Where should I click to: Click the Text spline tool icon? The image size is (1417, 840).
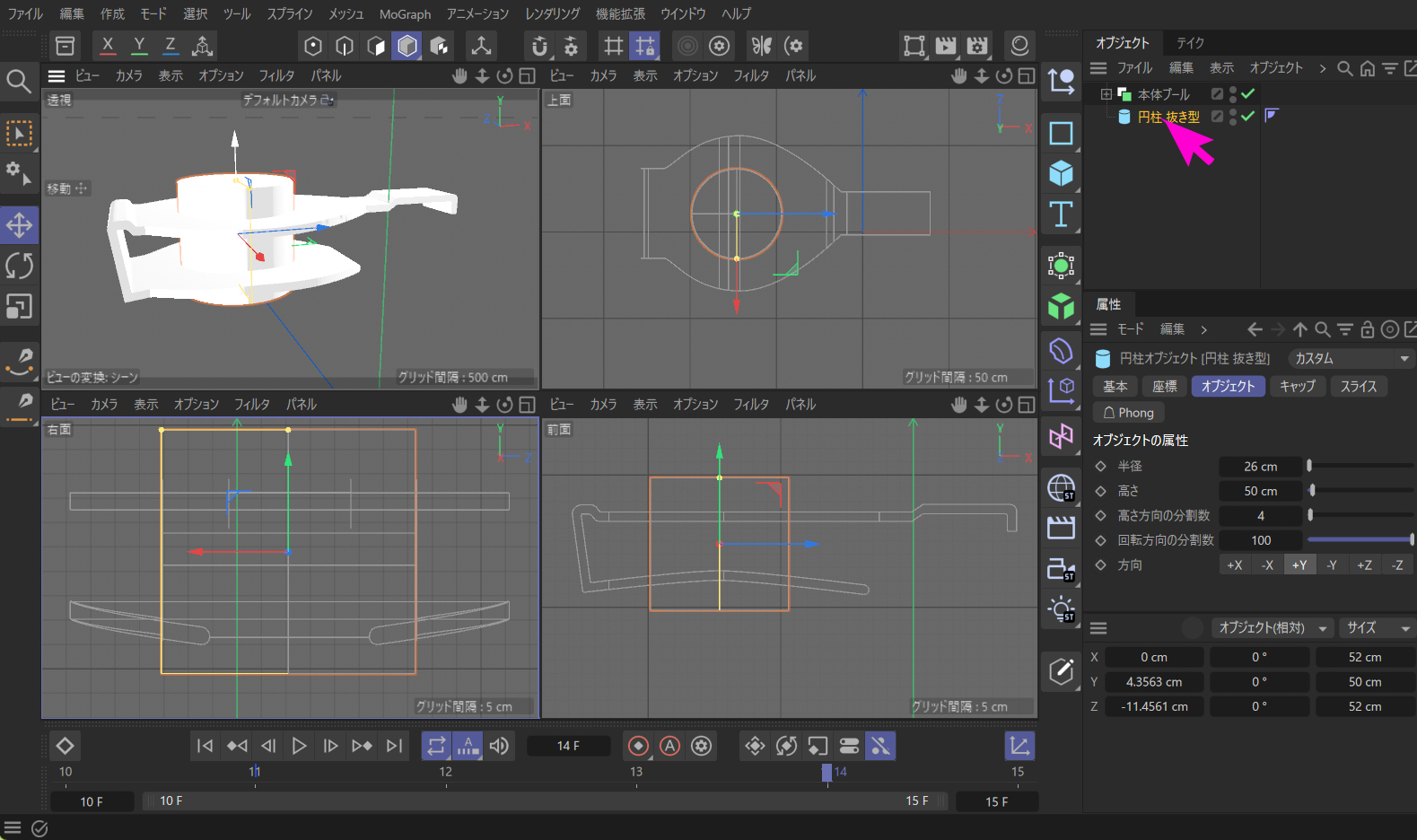(x=1061, y=214)
